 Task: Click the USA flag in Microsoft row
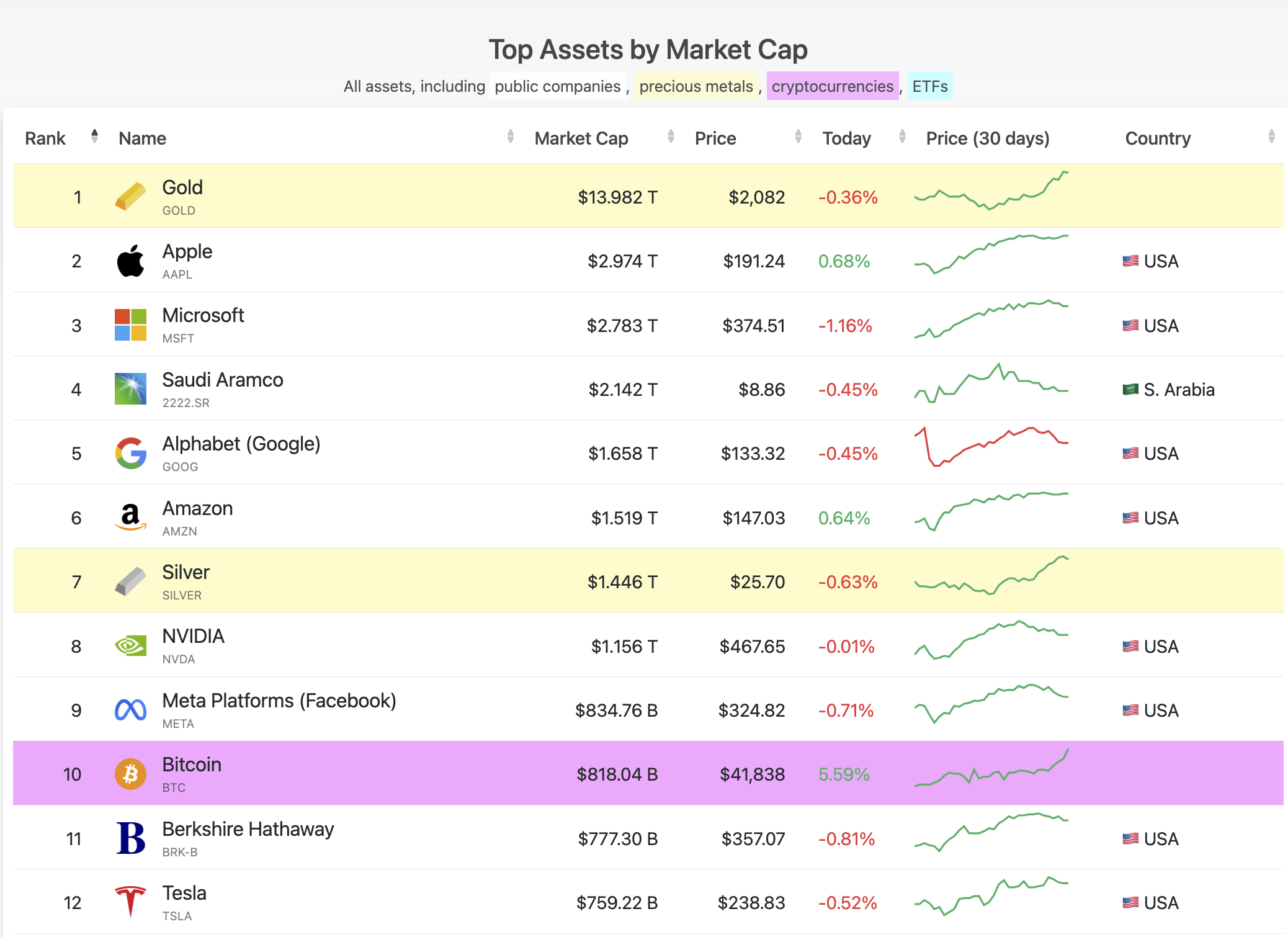(1130, 326)
